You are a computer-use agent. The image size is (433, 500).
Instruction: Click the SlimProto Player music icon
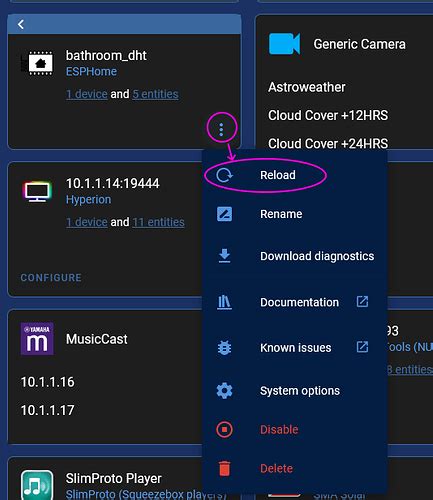tap(37, 485)
